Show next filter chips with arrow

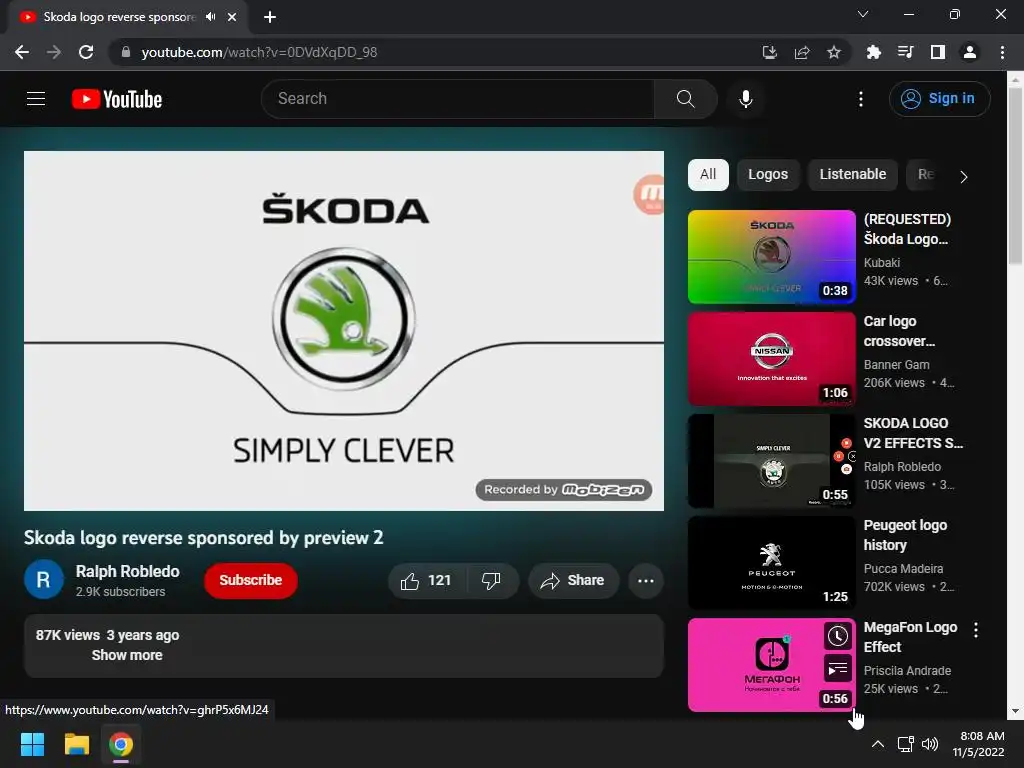pos(964,176)
